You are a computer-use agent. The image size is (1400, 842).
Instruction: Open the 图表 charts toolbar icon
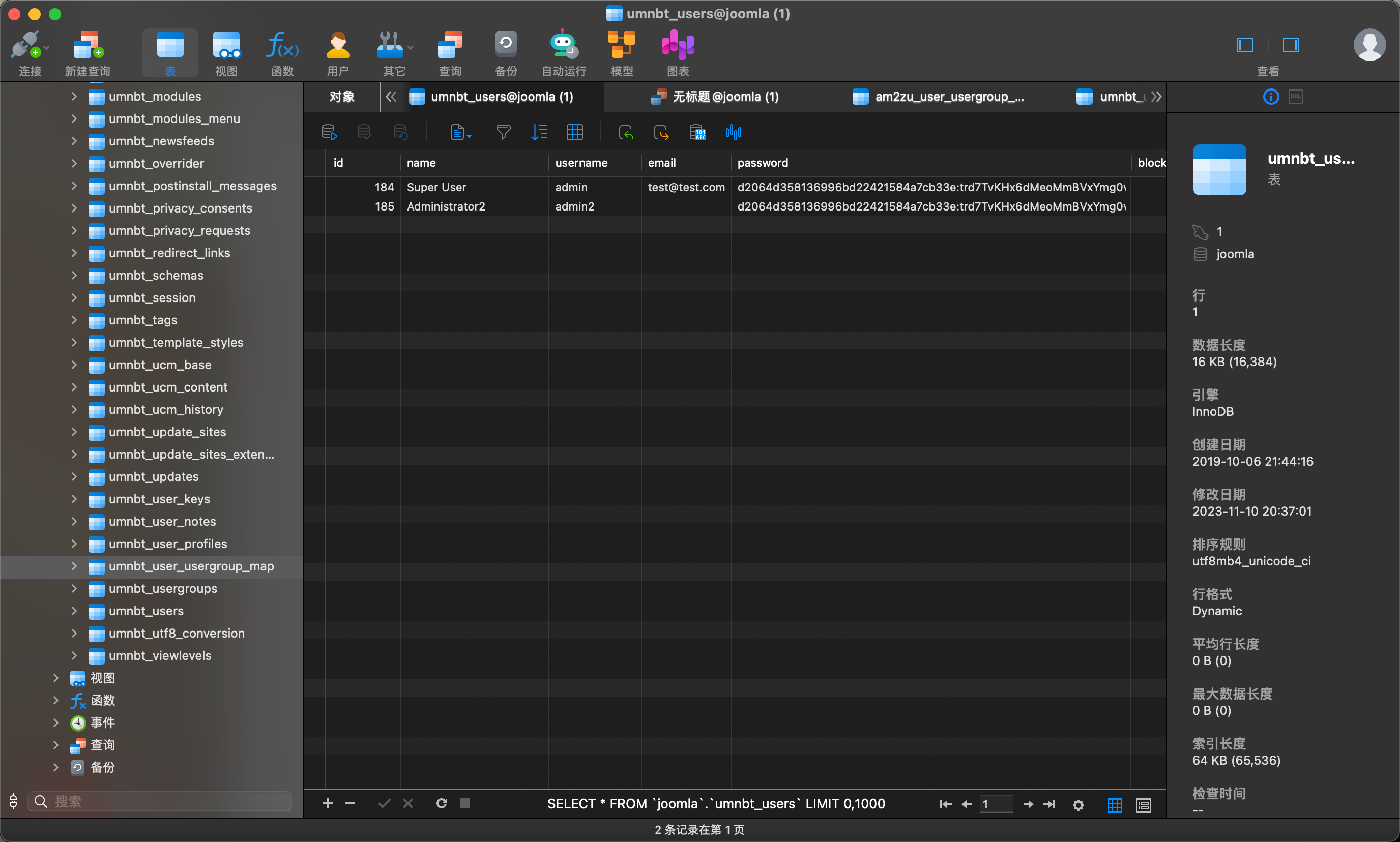(x=678, y=53)
